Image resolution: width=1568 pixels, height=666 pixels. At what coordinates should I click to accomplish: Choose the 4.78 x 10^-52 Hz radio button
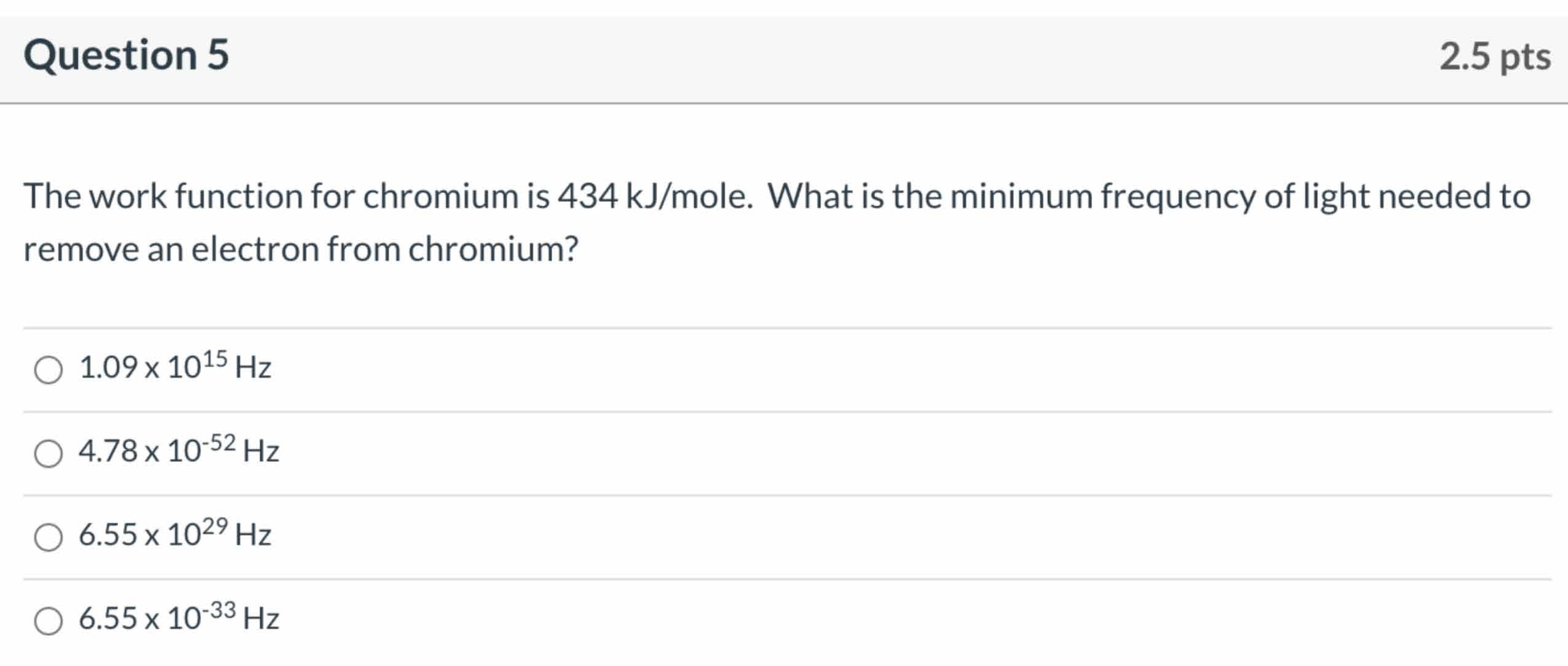[48, 454]
